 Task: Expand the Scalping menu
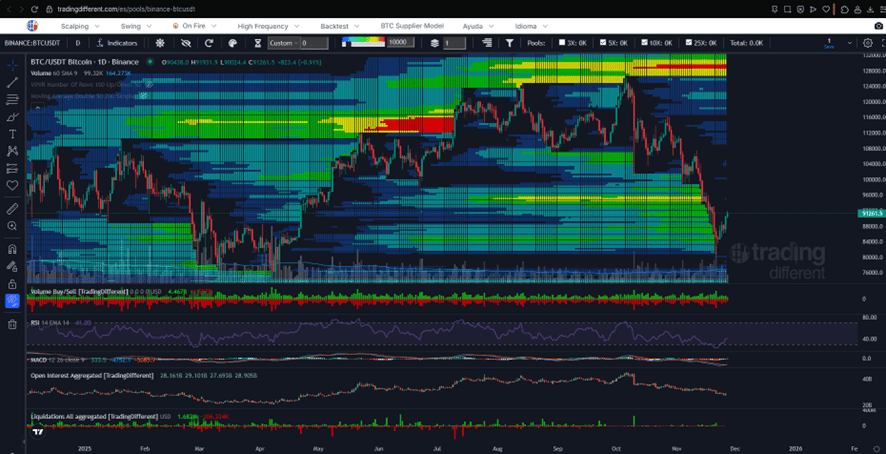click(x=80, y=26)
